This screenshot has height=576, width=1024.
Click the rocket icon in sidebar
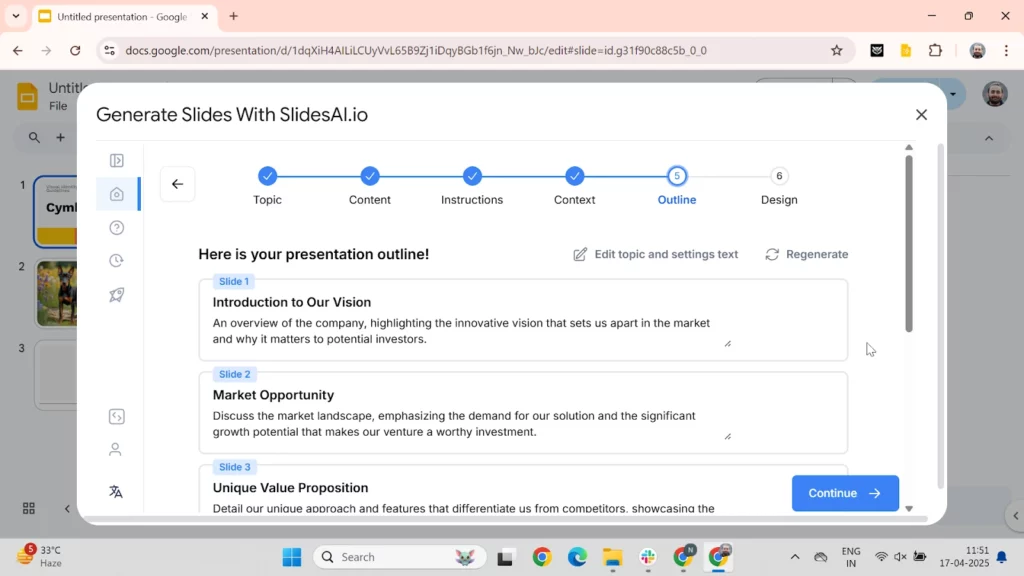coord(117,295)
